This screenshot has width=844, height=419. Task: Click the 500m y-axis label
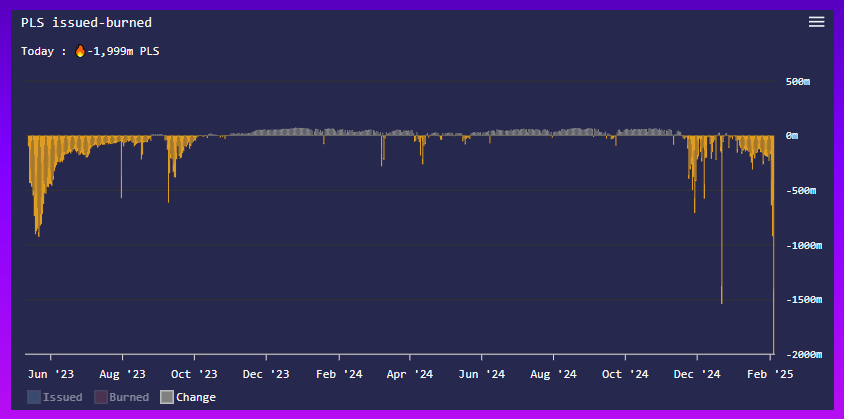[x=798, y=82]
